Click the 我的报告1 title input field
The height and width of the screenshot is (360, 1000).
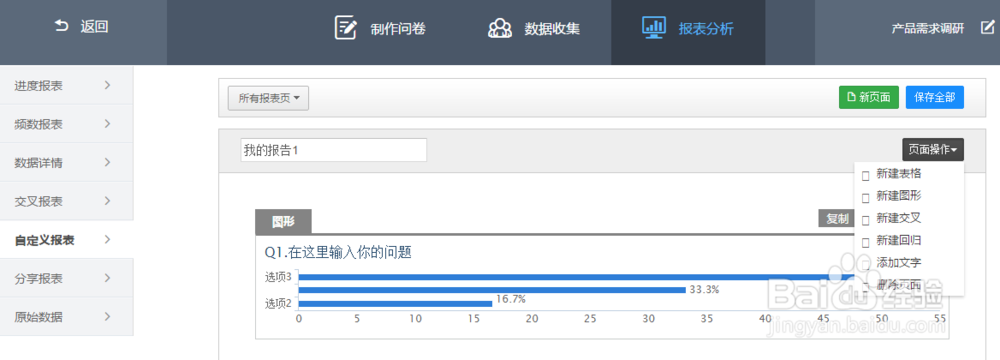[x=334, y=150]
